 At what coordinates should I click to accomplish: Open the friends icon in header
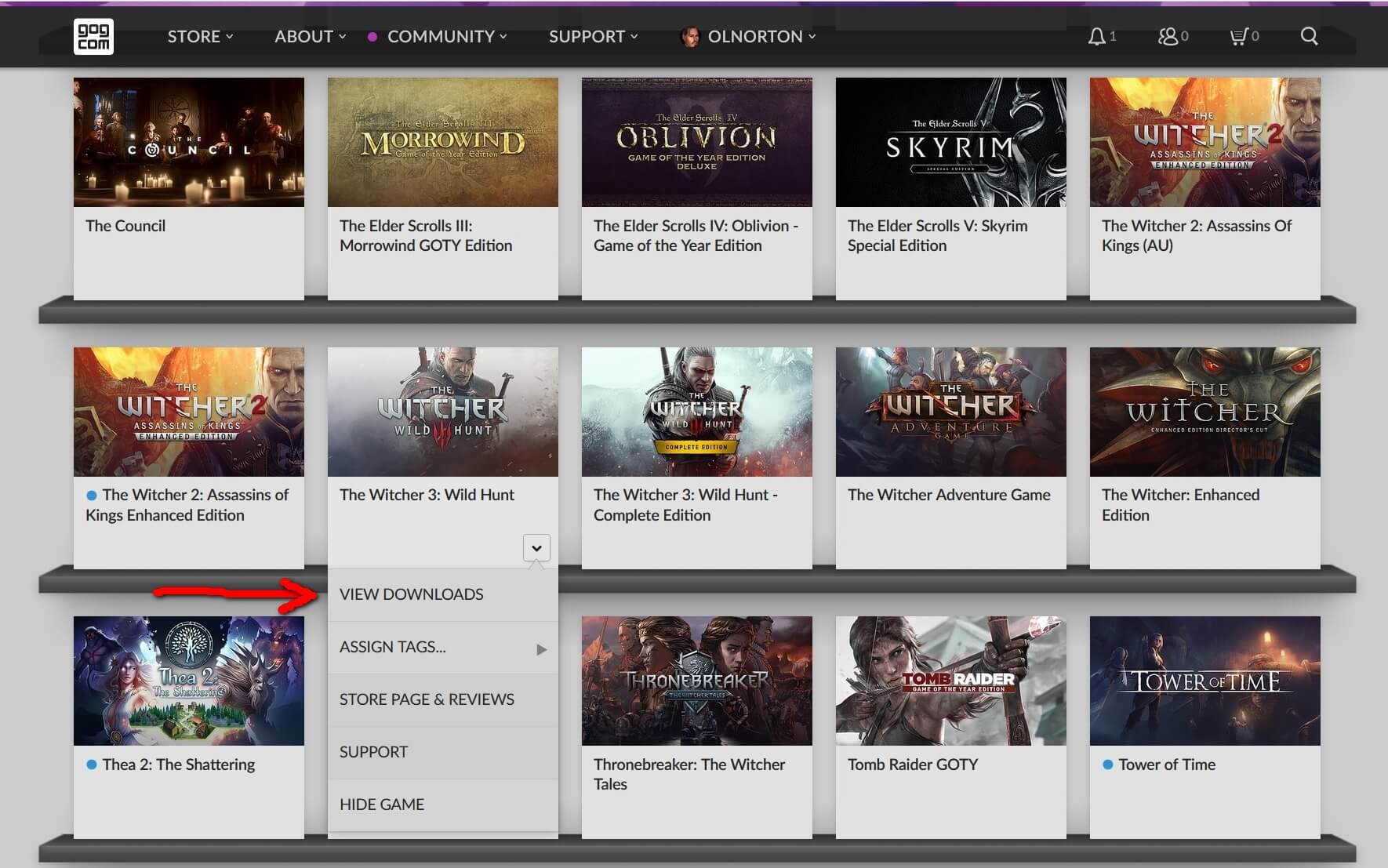1168,36
